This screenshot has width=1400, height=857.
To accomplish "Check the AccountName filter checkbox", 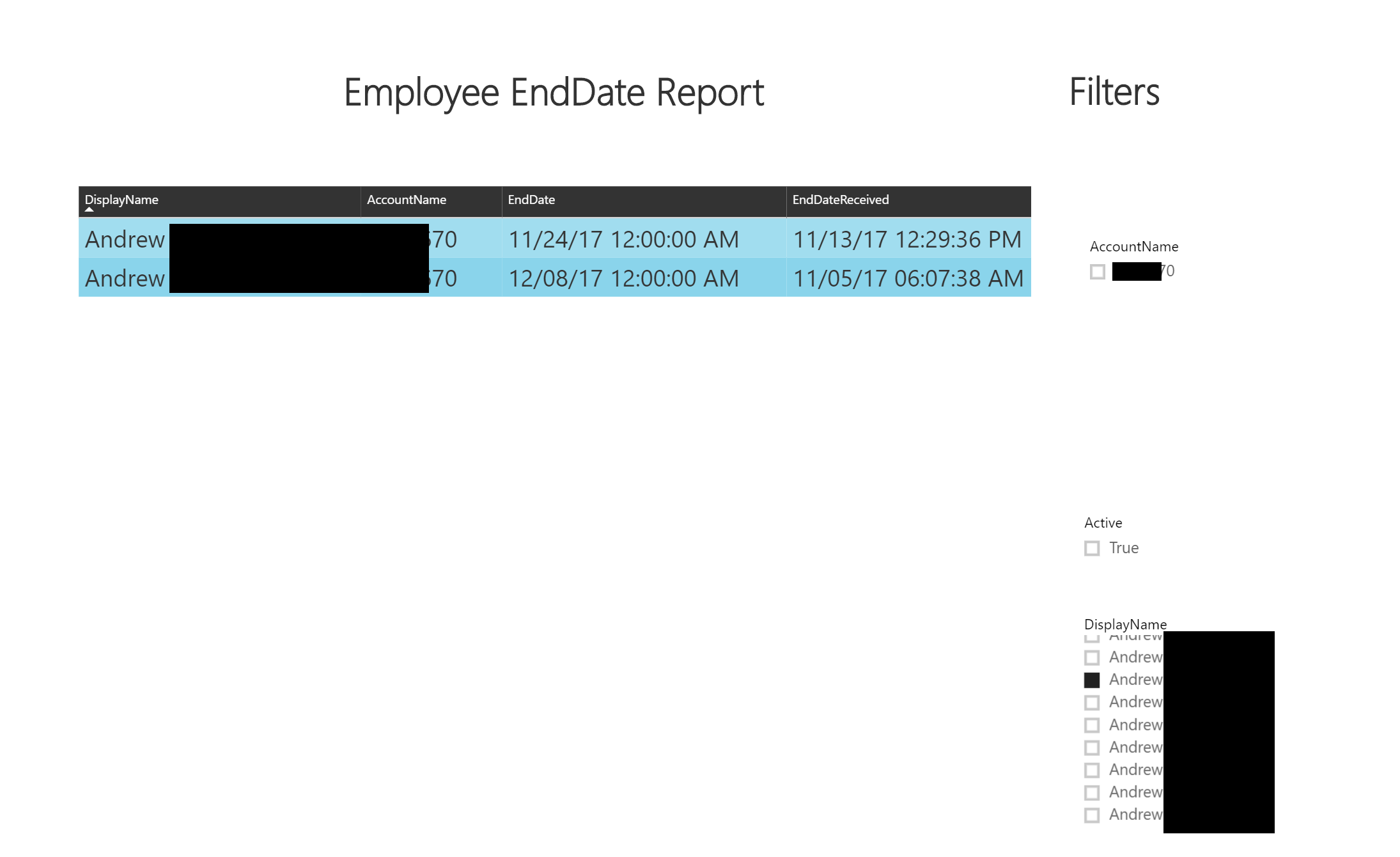I will point(1098,272).
